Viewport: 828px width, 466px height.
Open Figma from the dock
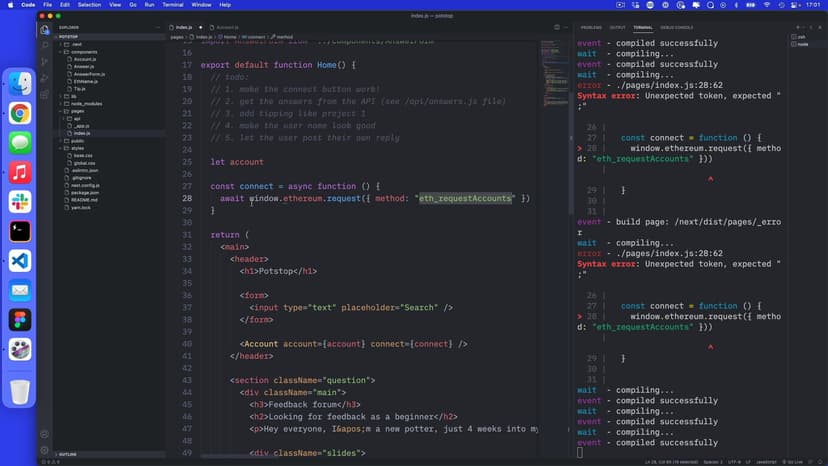pos(20,319)
